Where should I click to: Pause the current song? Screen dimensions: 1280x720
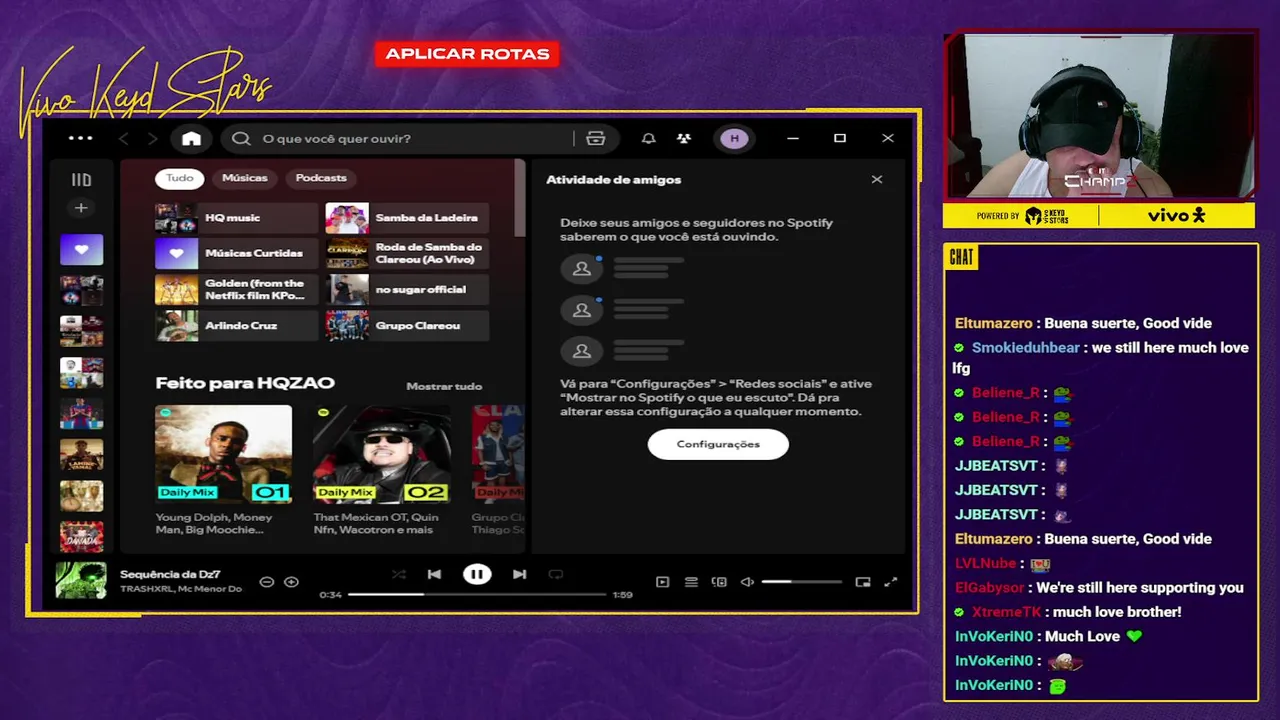(x=477, y=574)
